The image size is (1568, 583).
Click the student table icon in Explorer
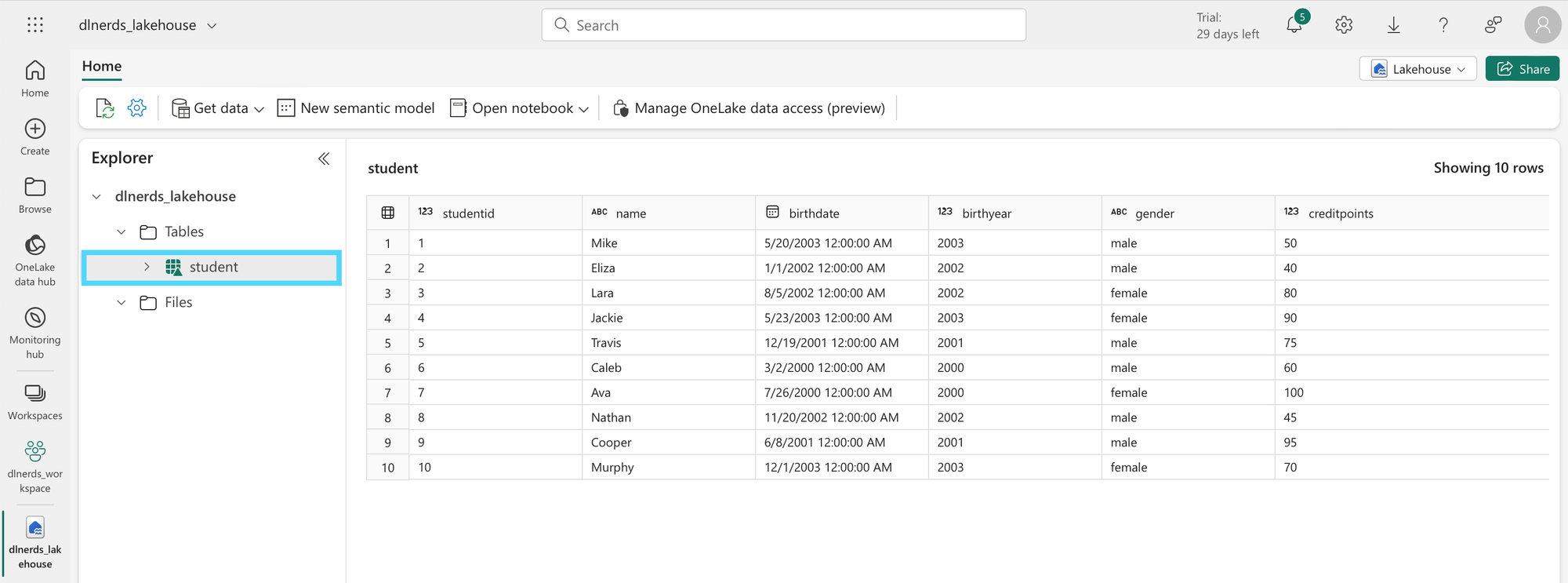coord(173,267)
